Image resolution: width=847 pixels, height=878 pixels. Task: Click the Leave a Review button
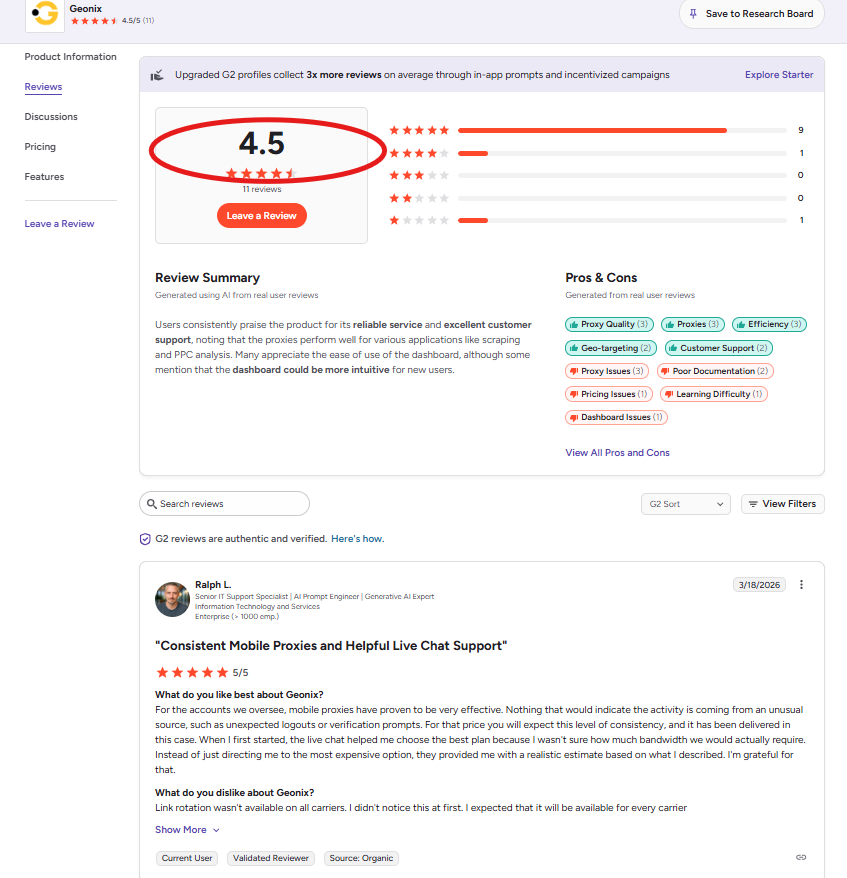(x=261, y=215)
